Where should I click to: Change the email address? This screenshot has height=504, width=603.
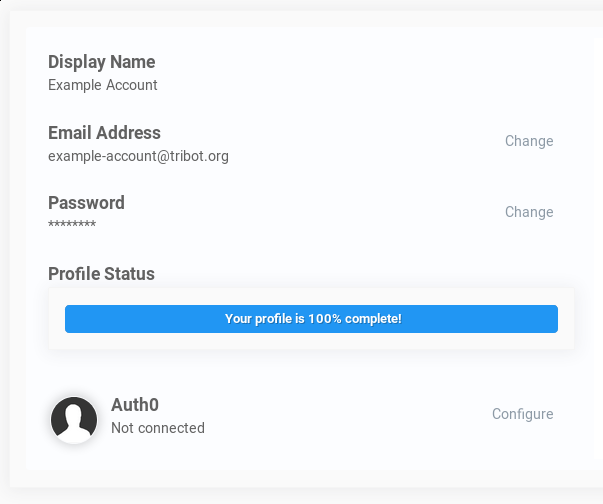529,141
